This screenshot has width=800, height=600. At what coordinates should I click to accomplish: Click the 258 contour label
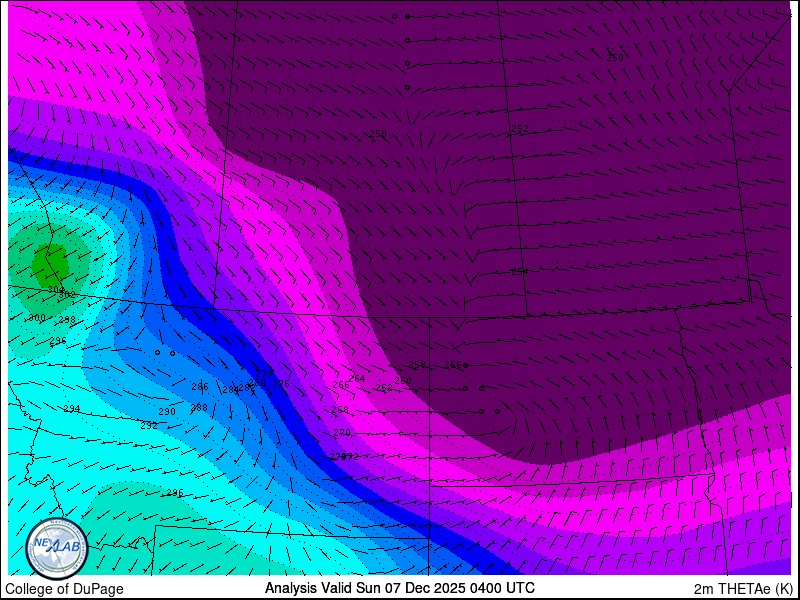(x=417, y=365)
